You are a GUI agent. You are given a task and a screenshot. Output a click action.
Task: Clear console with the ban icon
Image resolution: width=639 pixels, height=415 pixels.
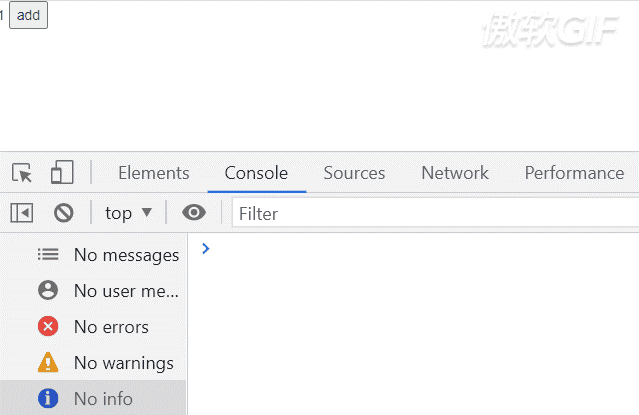[64, 213]
